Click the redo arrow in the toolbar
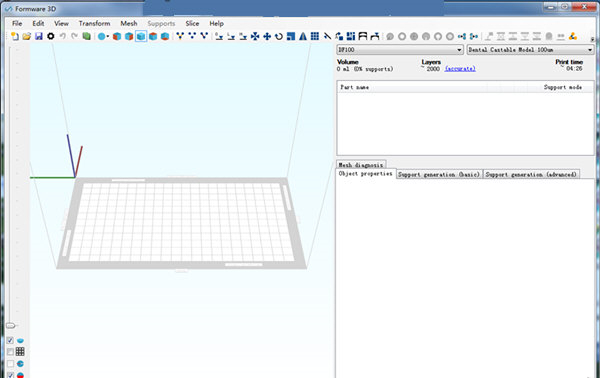 click(75, 36)
